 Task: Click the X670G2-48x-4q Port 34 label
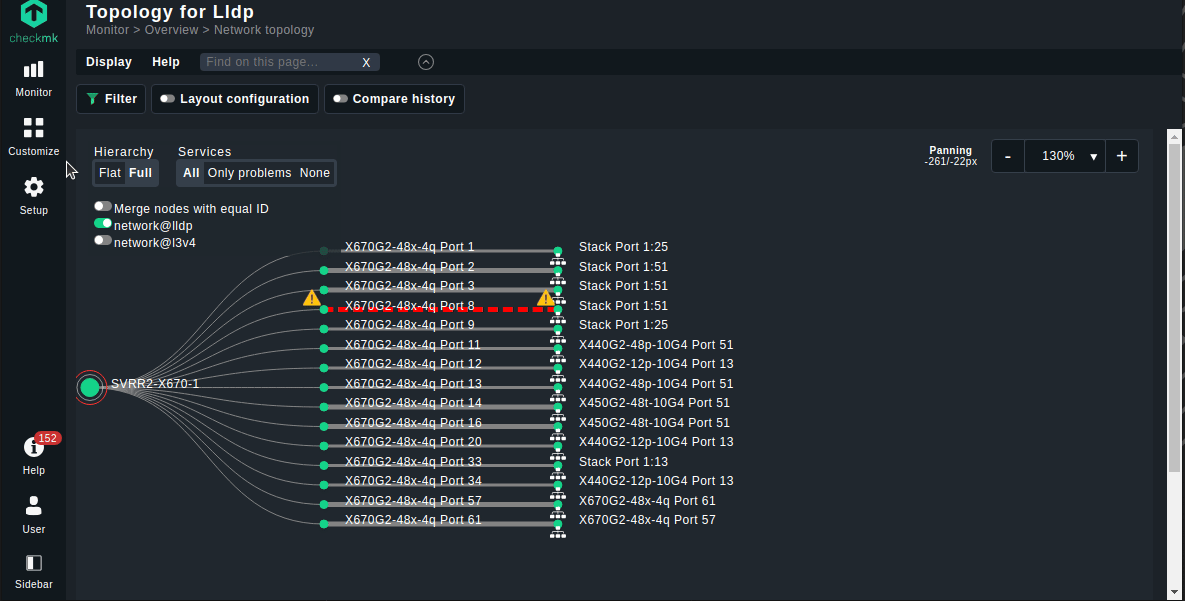(x=413, y=481)
